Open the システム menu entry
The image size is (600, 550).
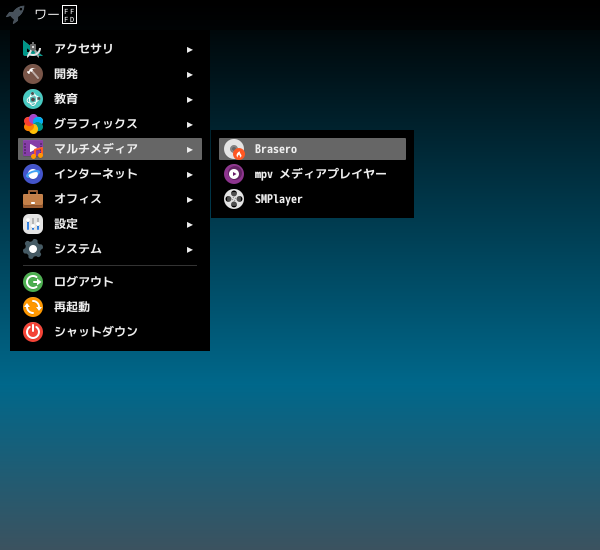coord(110,249)
